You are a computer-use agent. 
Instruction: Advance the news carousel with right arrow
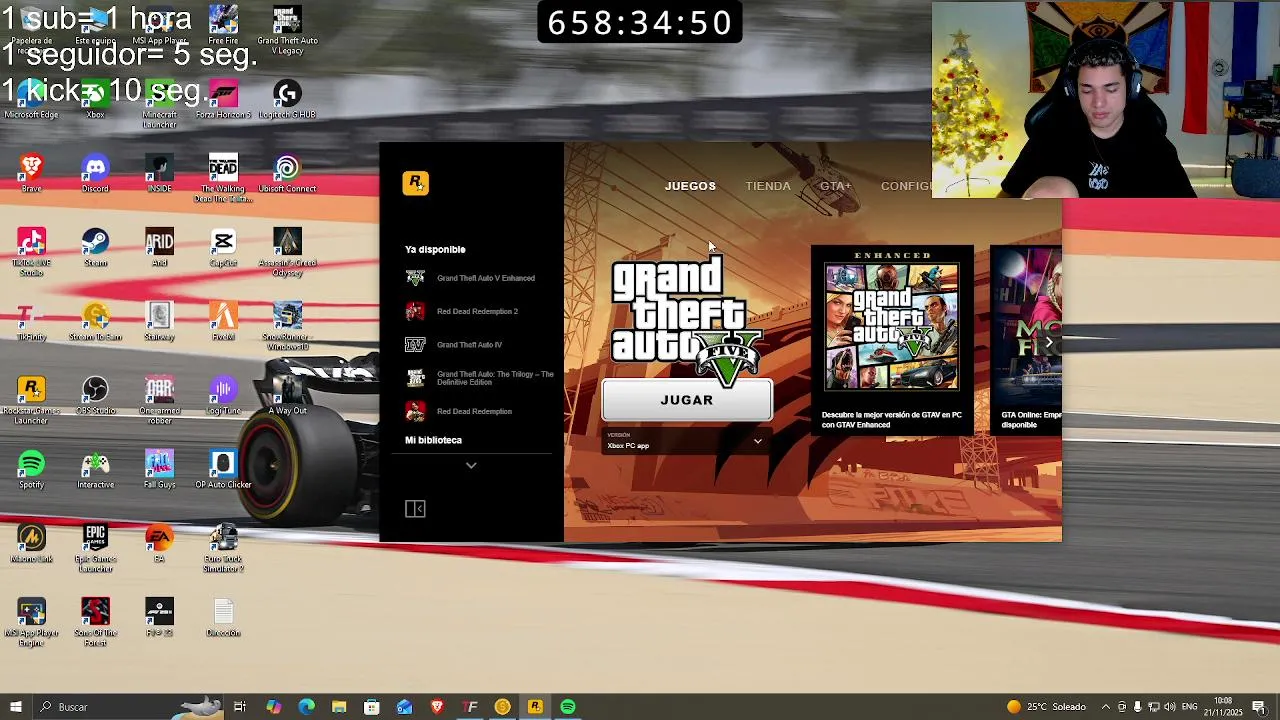[x=1049, y=343]
